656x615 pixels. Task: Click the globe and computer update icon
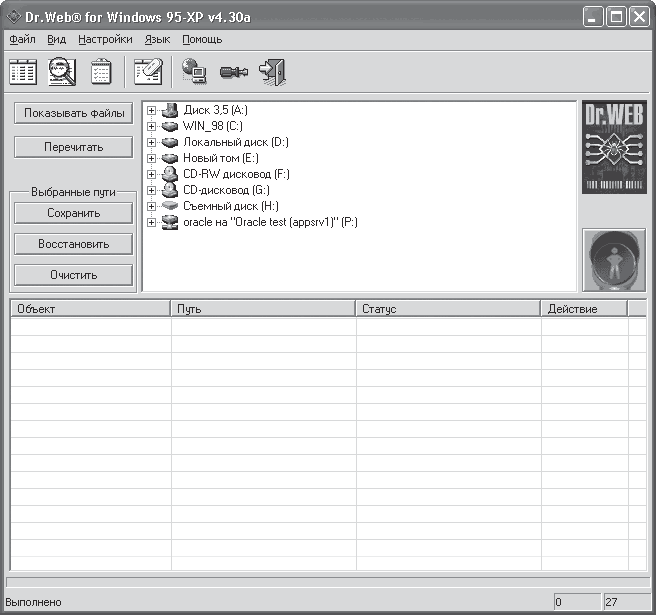click(x=194, y=71)
